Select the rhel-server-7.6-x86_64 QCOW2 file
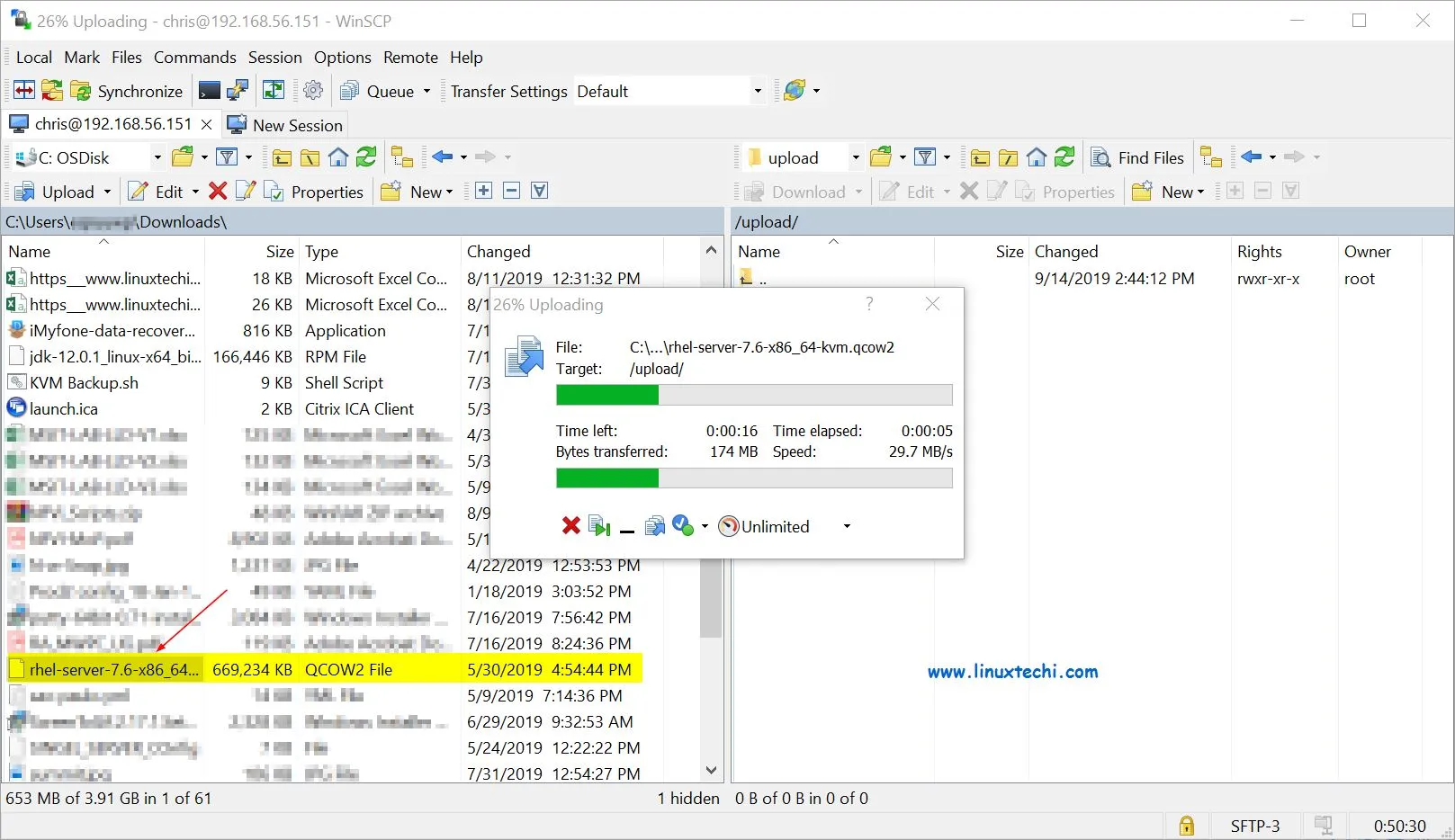Screen dimensions: 1455x840 [113, 669]
